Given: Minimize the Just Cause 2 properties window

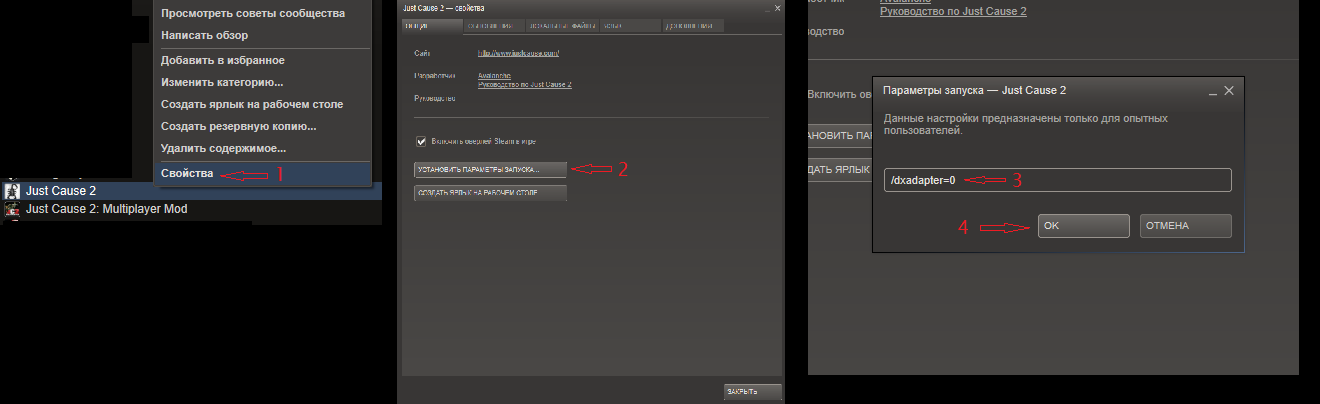Looking at the screenshot, I should tap(767, 8).
